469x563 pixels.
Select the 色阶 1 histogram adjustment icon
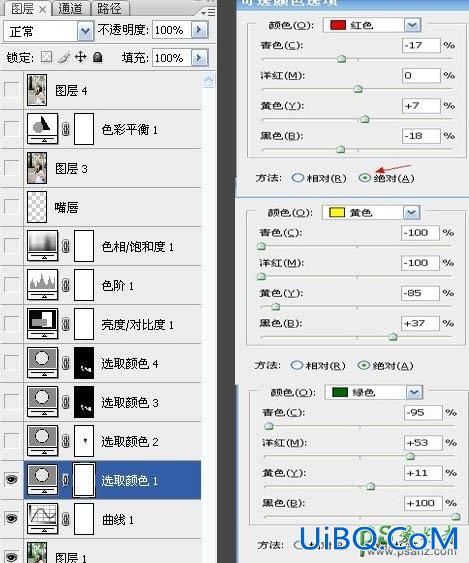pyautogui.click(x=42, y=285)
